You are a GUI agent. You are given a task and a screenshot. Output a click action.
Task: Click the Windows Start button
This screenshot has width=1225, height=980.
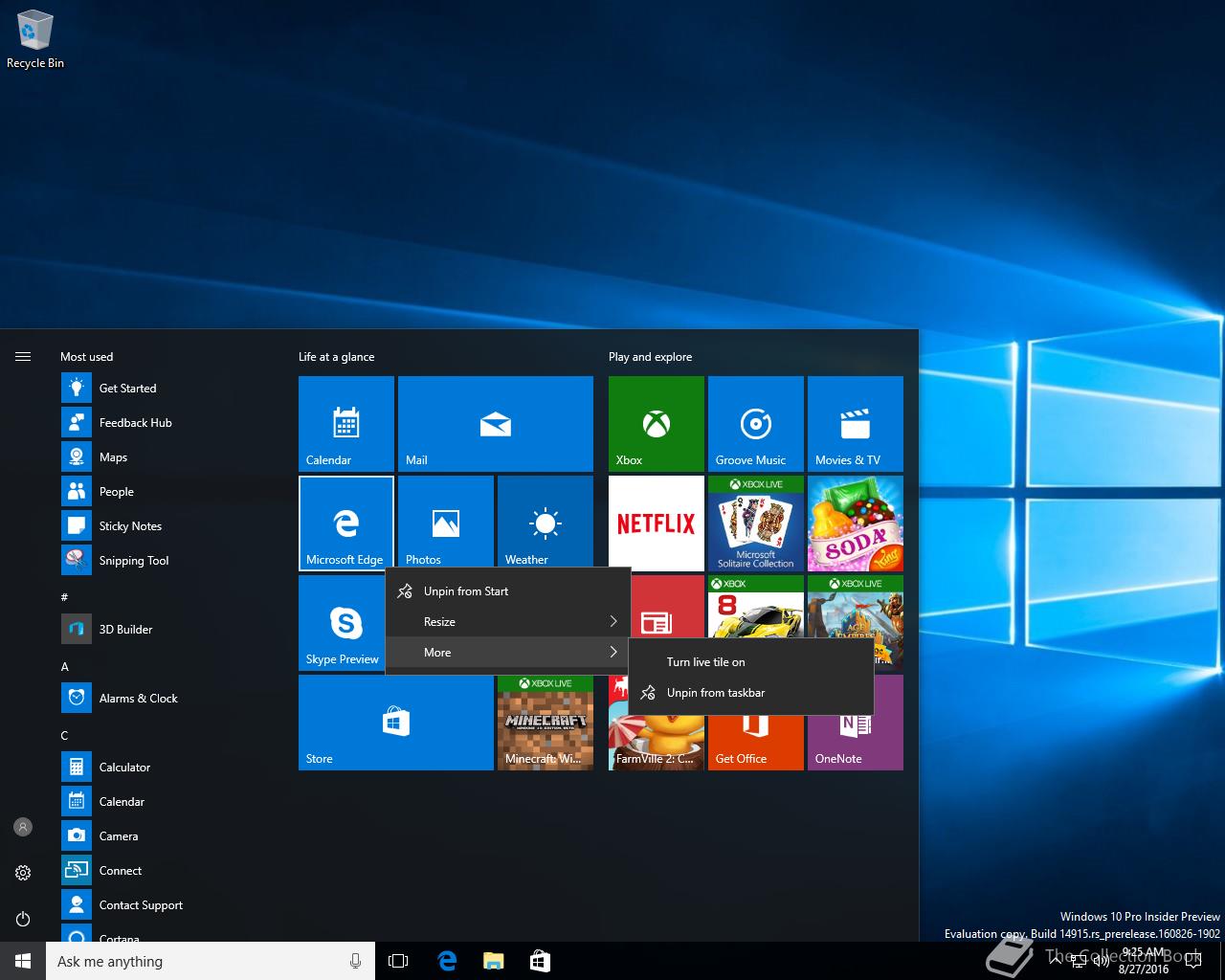(23, 961)
